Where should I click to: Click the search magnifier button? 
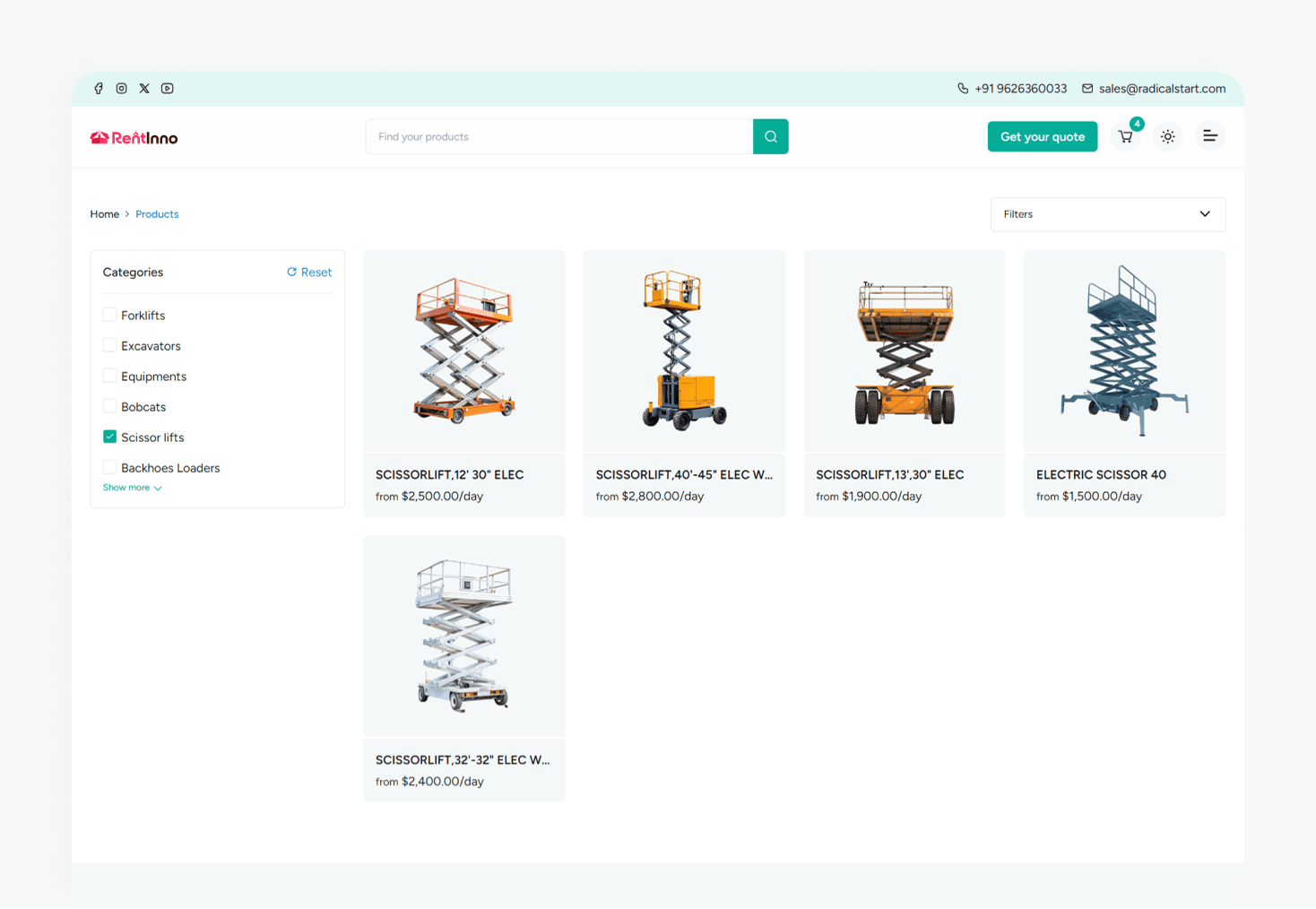tap(770, 136)
